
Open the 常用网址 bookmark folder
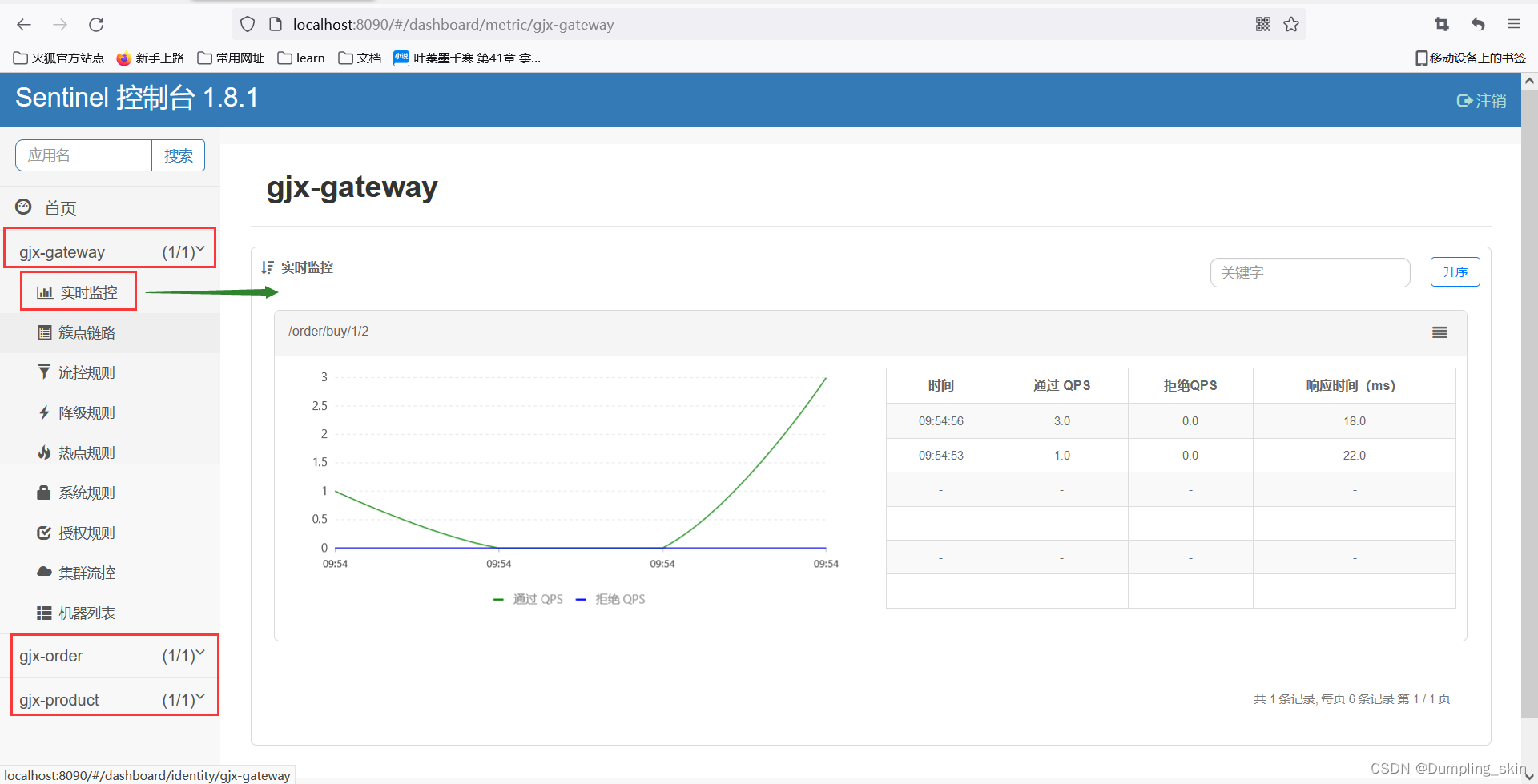coord(231,58)
